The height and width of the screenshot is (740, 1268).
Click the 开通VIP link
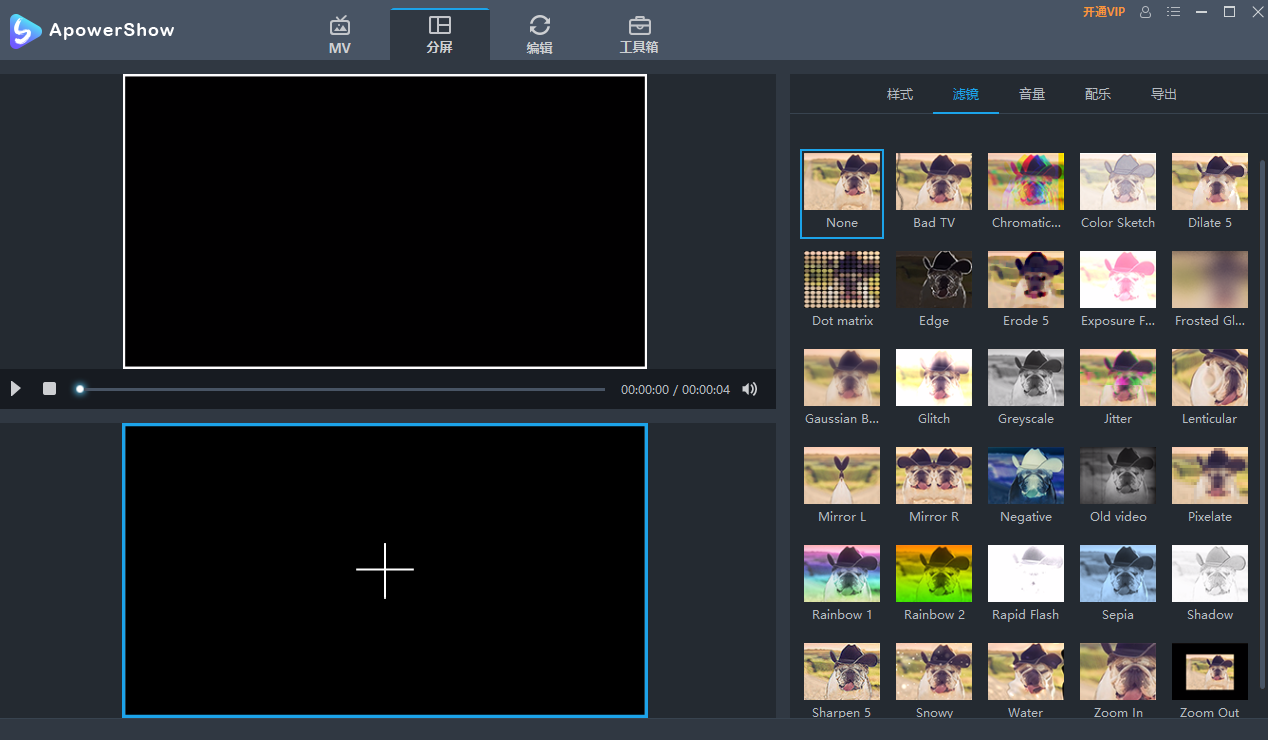point(1103,12)
